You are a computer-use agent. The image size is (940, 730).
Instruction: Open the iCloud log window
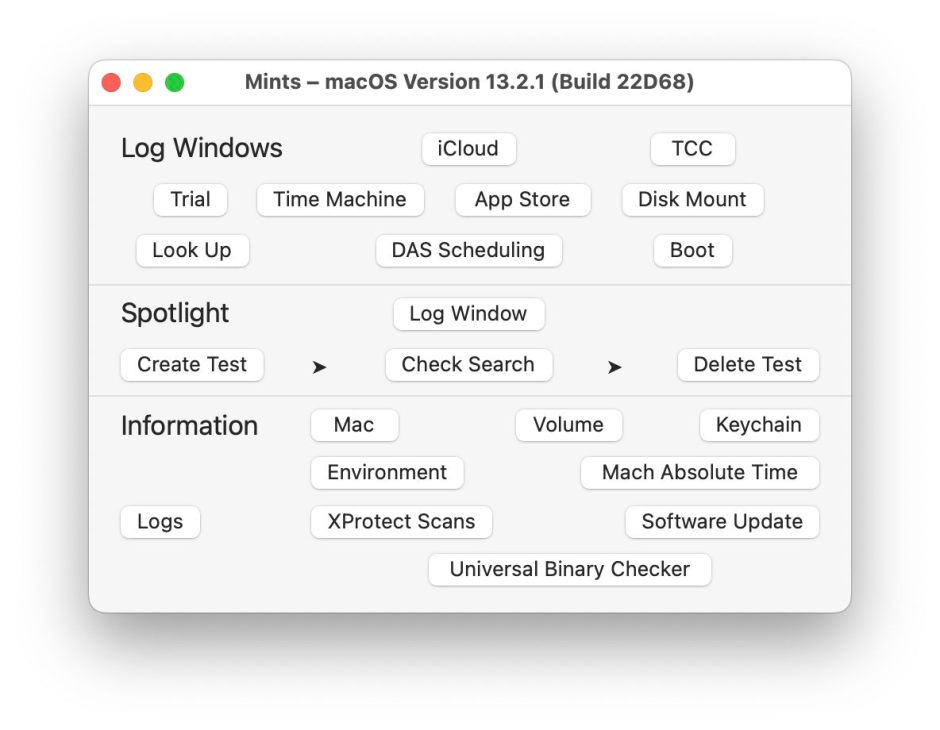tap(468, 149)
